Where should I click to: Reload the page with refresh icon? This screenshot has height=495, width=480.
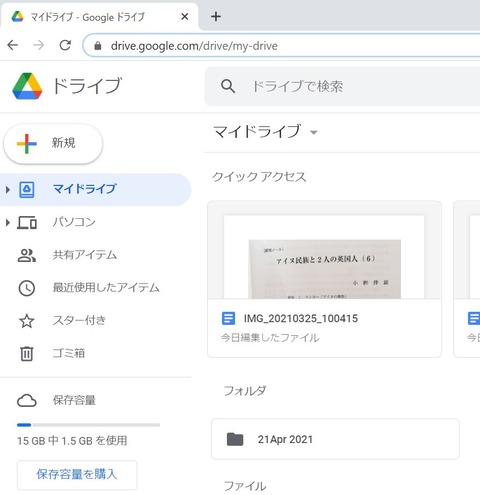(x=65, y=45)
